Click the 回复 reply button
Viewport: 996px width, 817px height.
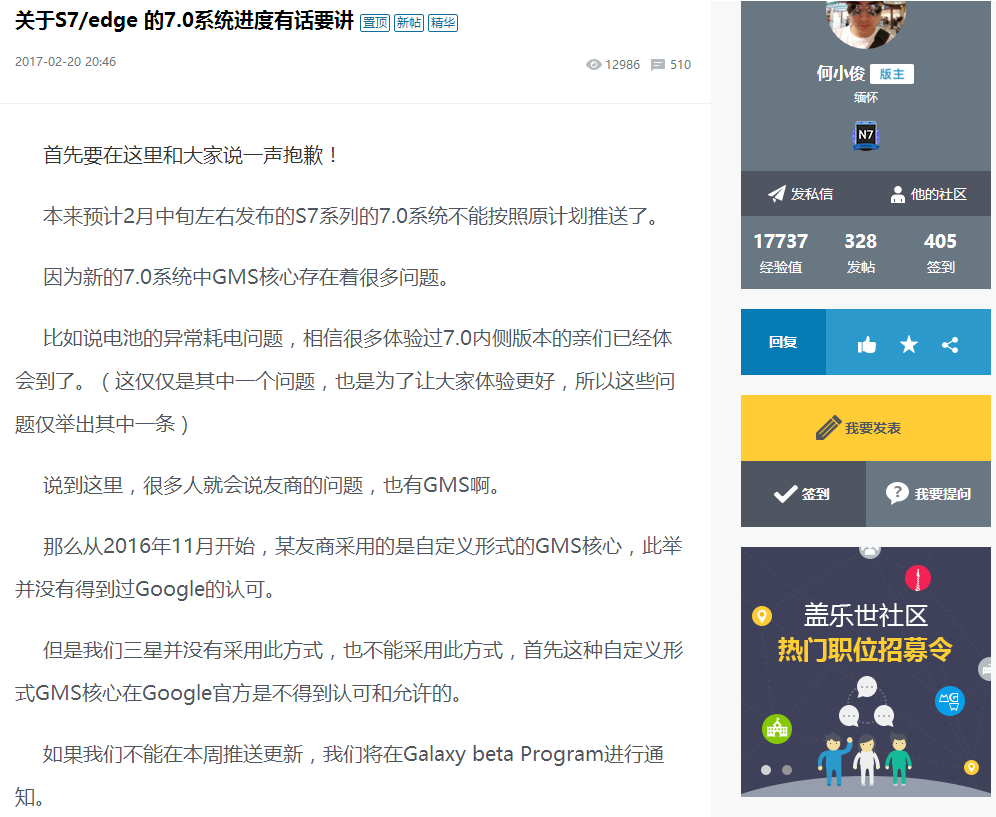click(783, 342)
